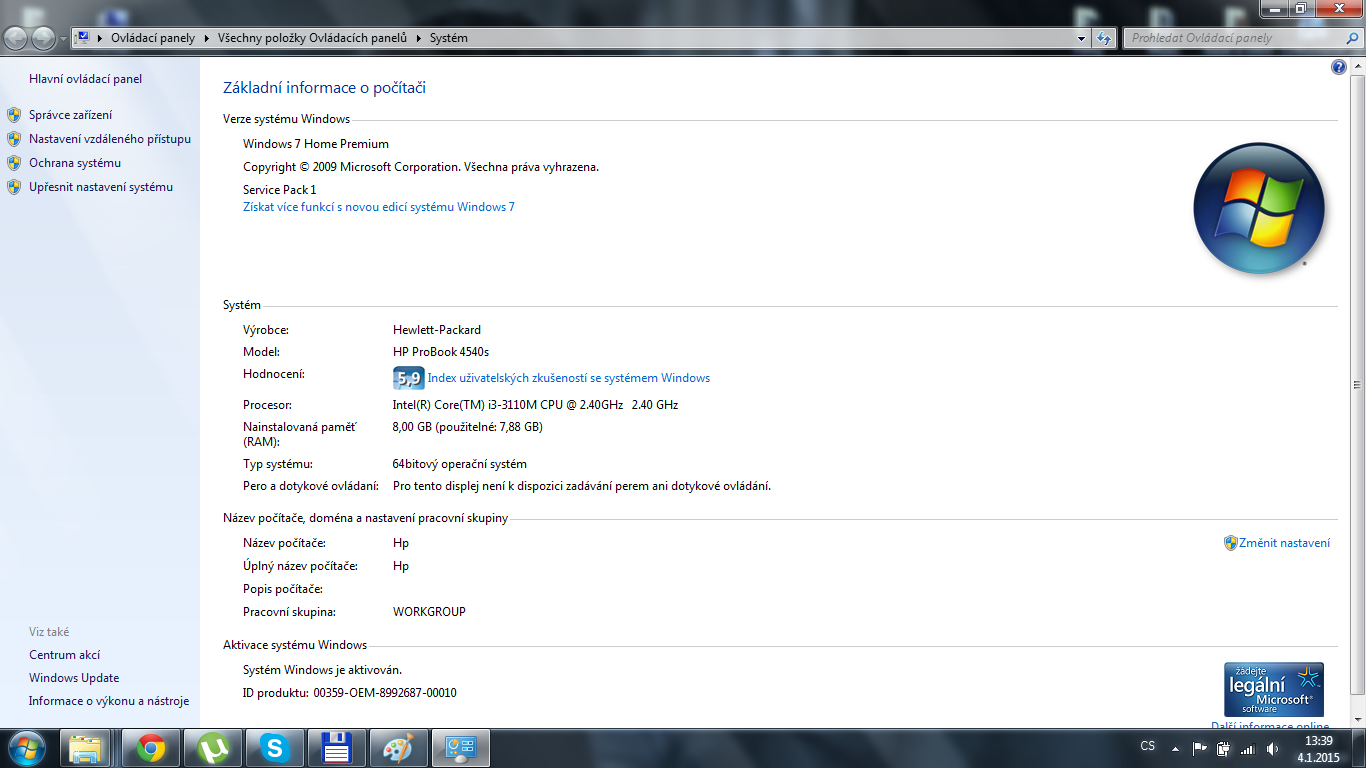Viewport: 1366px width, 768px height.
Task: Click the Show desktop strip right of clock
Action: (1359, 748)
